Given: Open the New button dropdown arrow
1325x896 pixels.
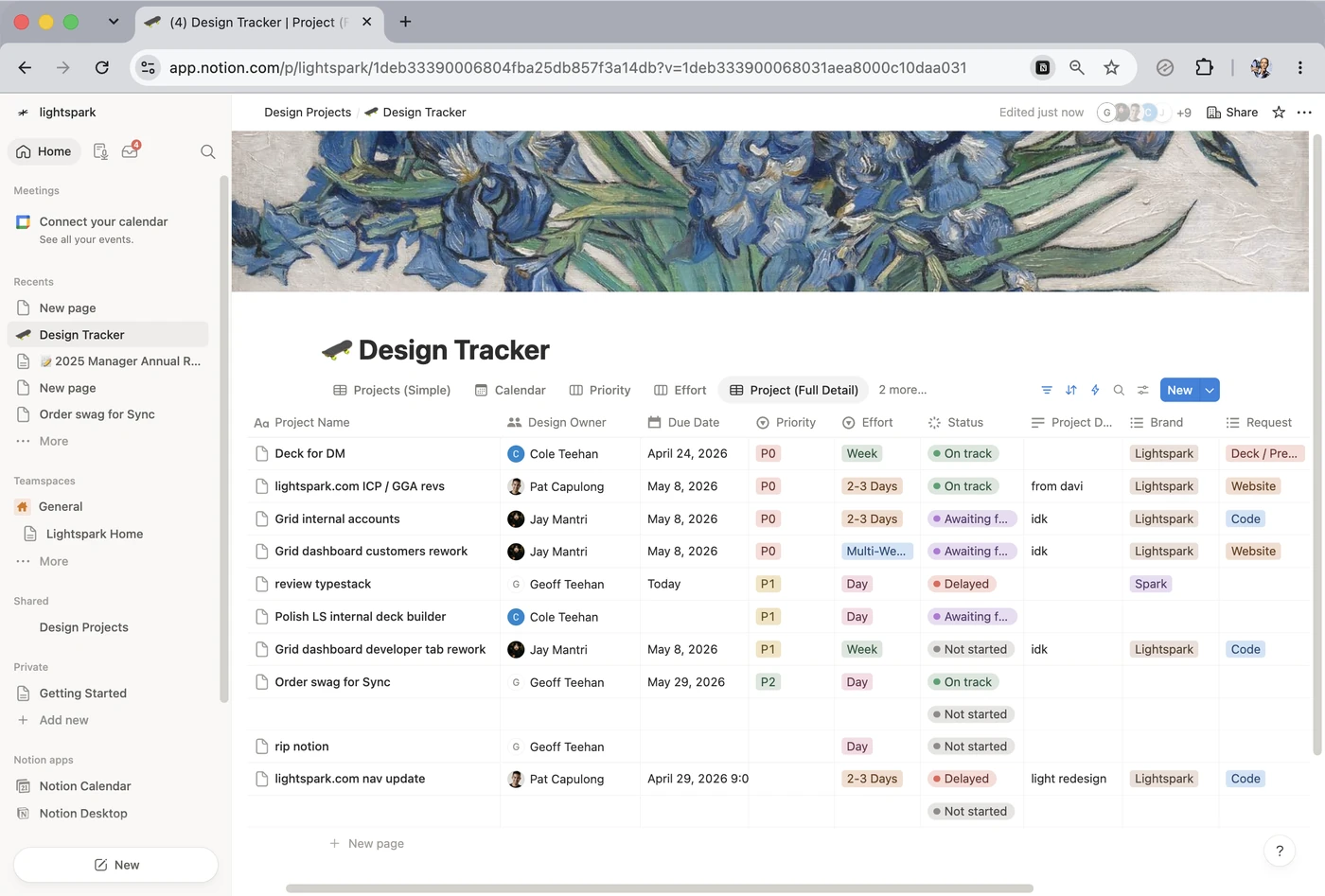Looking at the screenshot, I should 1210,390.
